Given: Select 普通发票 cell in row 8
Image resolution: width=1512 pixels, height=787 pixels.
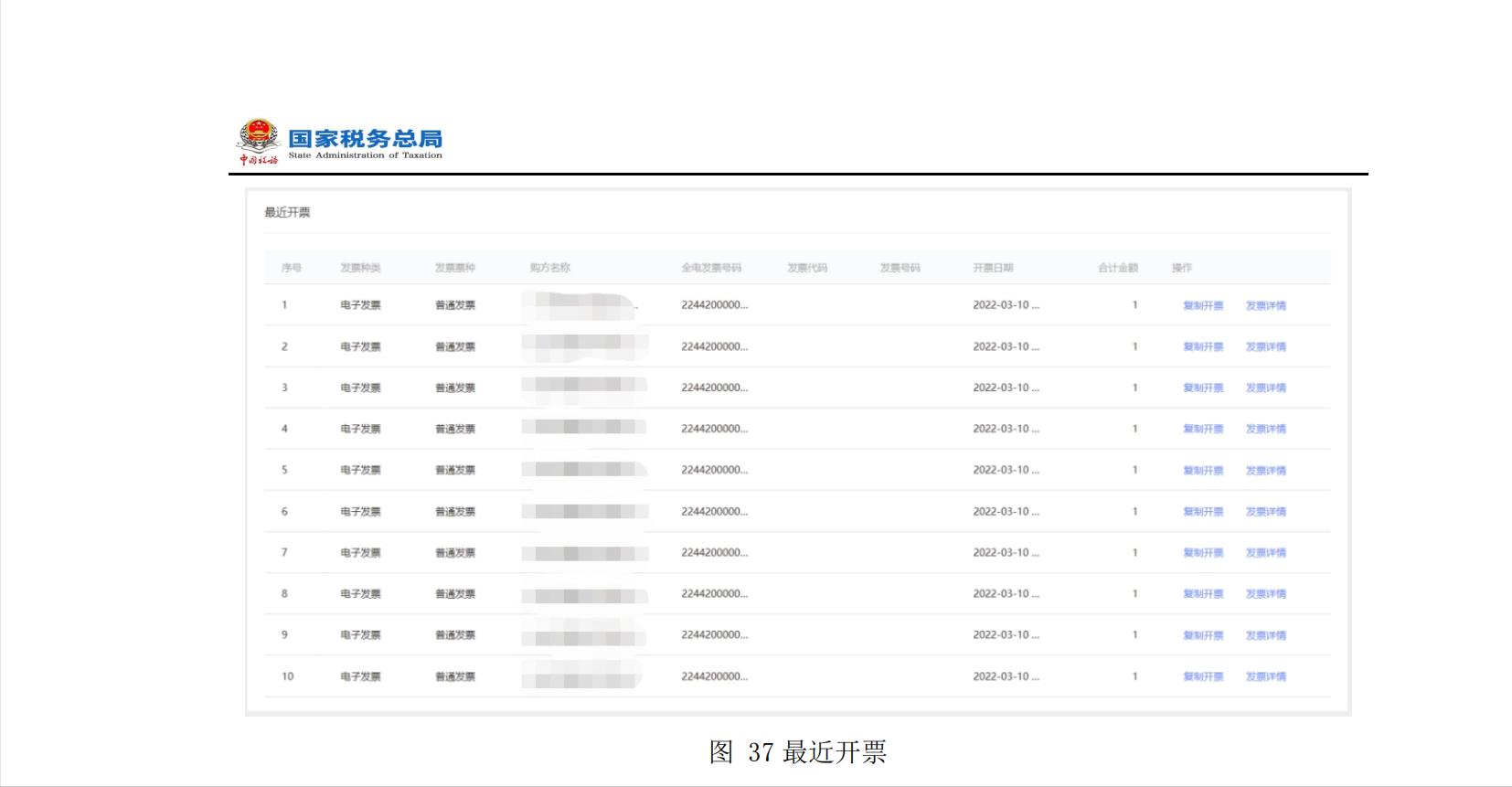Looking at the screenshot, I should point(455,594).
